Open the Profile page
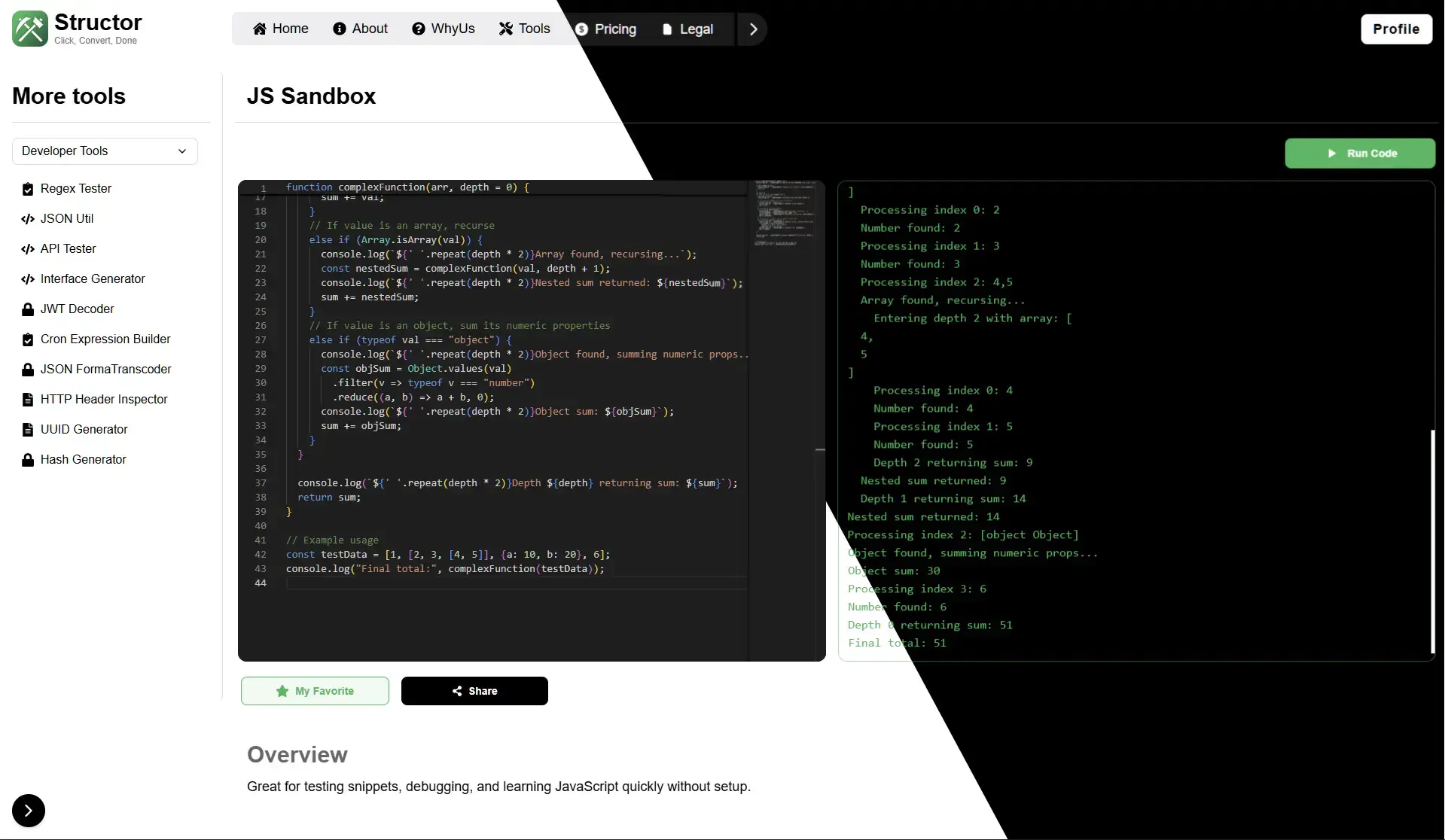Image resolution: width=1445 pixels, height=840 pixels. tap(1395, 29)
